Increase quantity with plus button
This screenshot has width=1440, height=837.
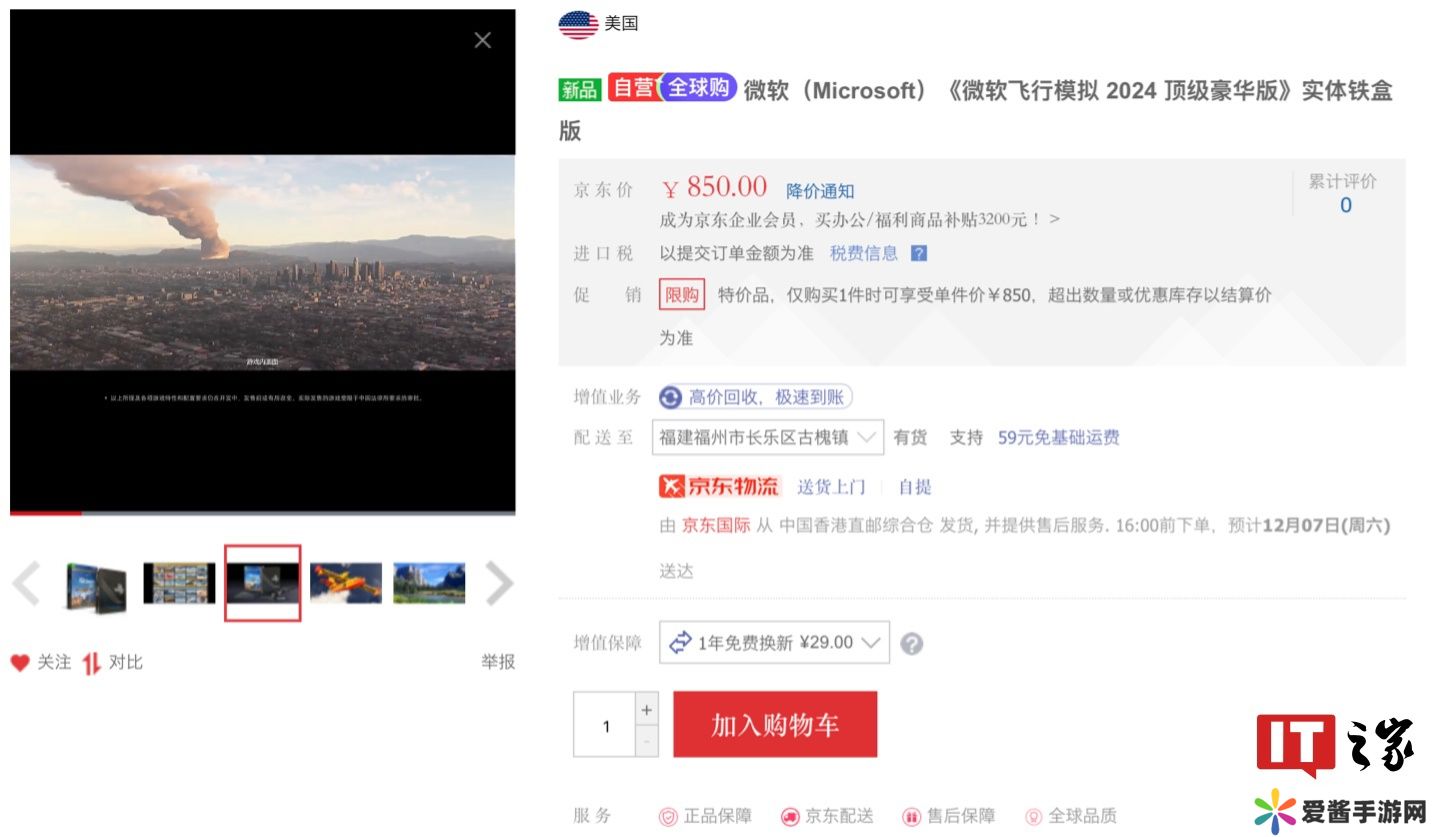647,709
